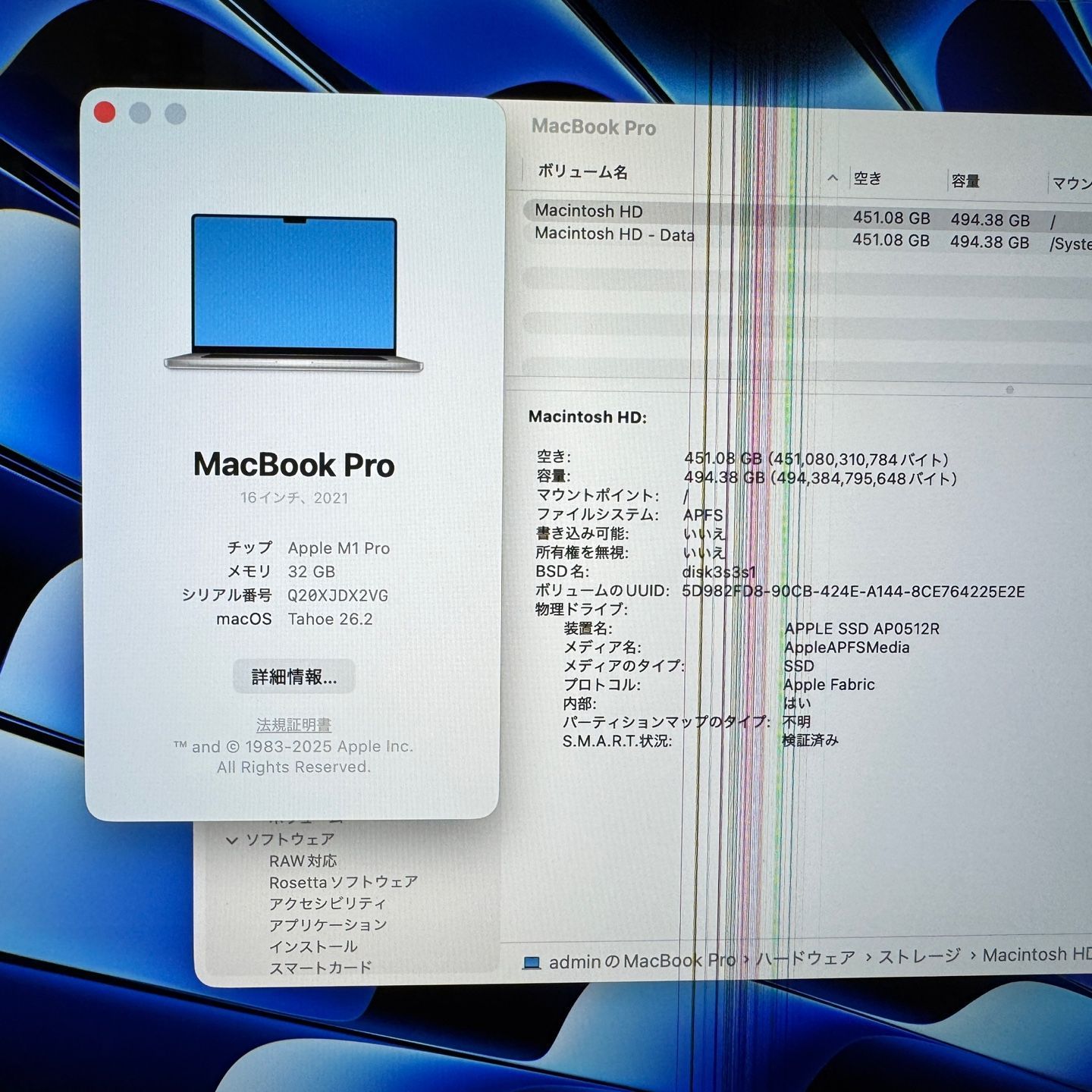Click the Tahoe 26.2 macOS version
The image size is (1092, 1092).
point(330,619)
